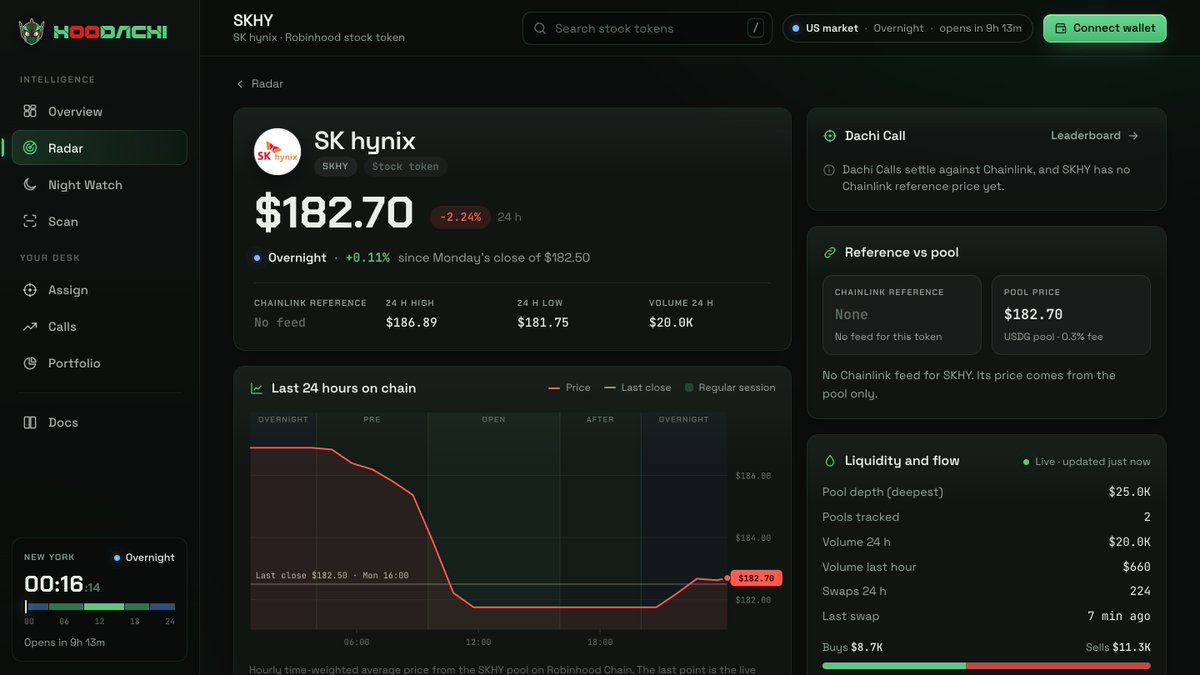
Task: Click the Assign crosshair icon
Action: [30, 290]
